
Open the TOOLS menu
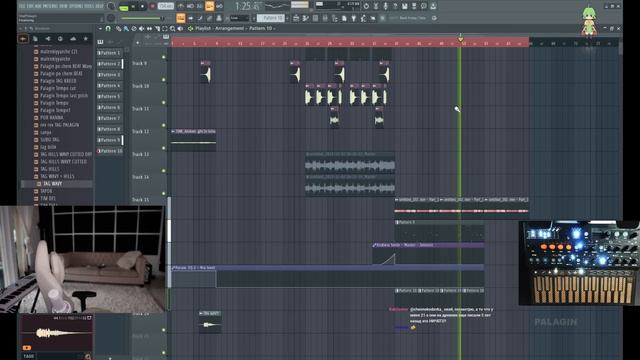(x=89, y=6)
